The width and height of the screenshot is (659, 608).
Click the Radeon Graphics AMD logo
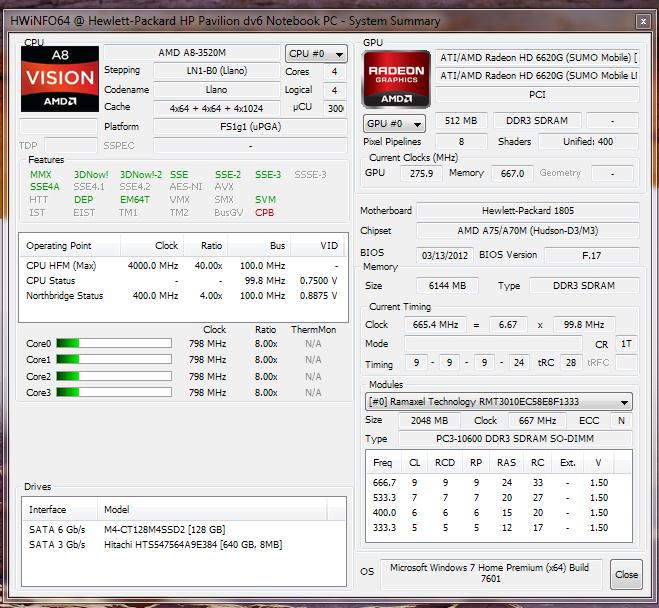pyautogui.click(x=396, y=79)
